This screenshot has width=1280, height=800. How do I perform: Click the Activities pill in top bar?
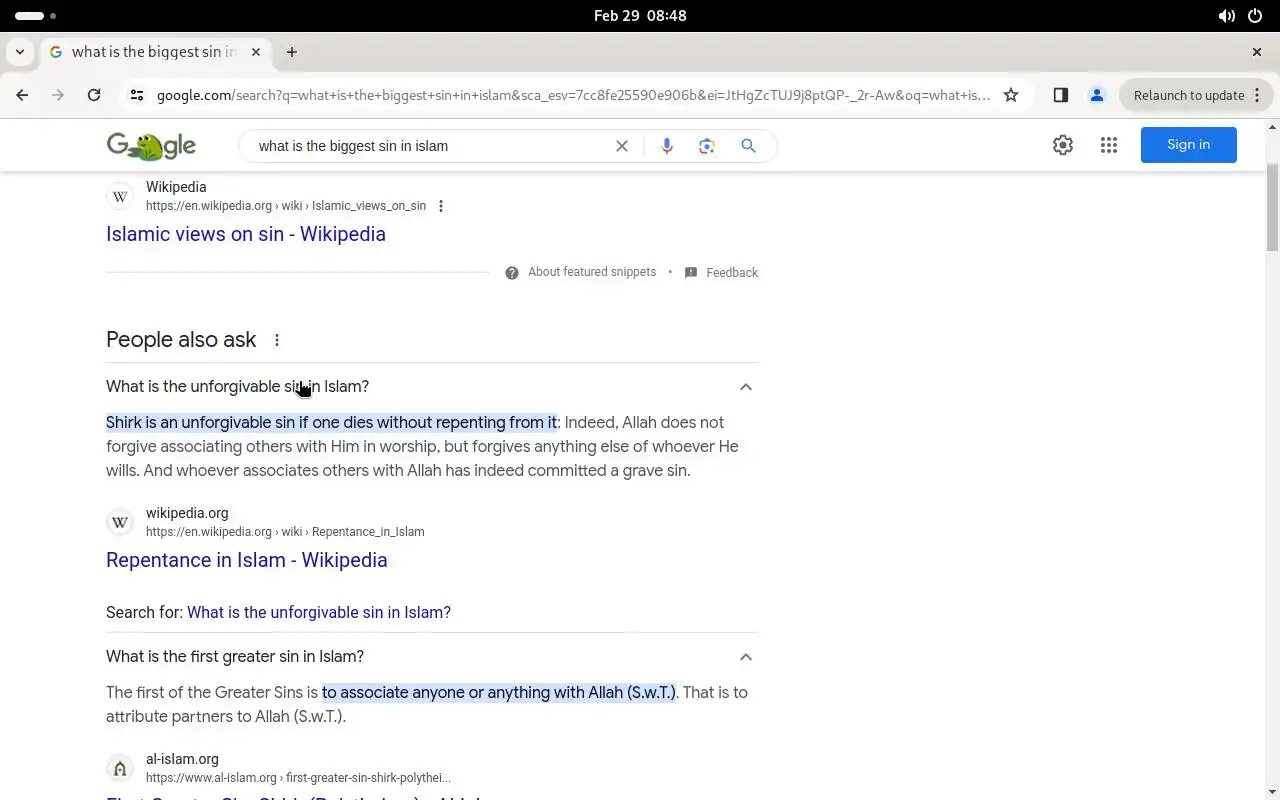36,16
